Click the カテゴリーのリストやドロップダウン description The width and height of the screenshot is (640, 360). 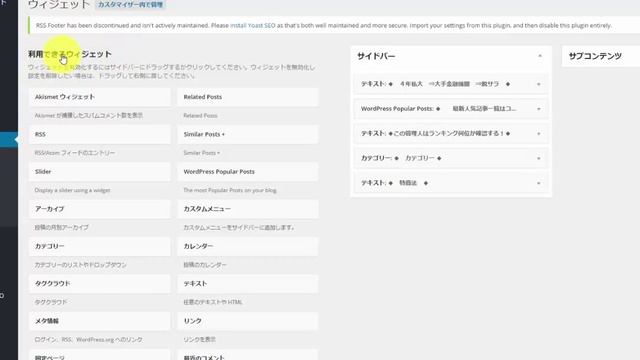(80, 265)
